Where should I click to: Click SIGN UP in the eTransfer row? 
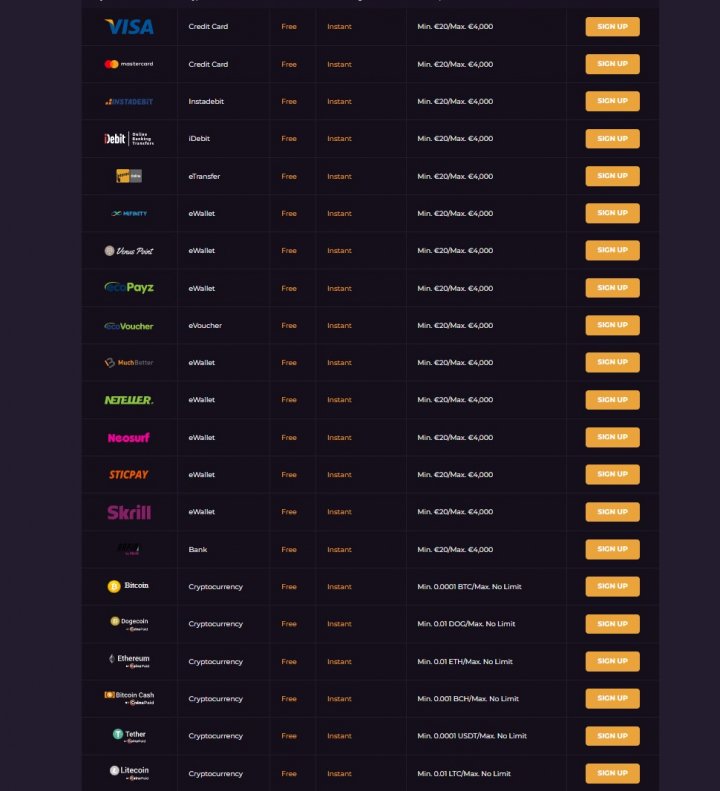(x=612, y=176)
